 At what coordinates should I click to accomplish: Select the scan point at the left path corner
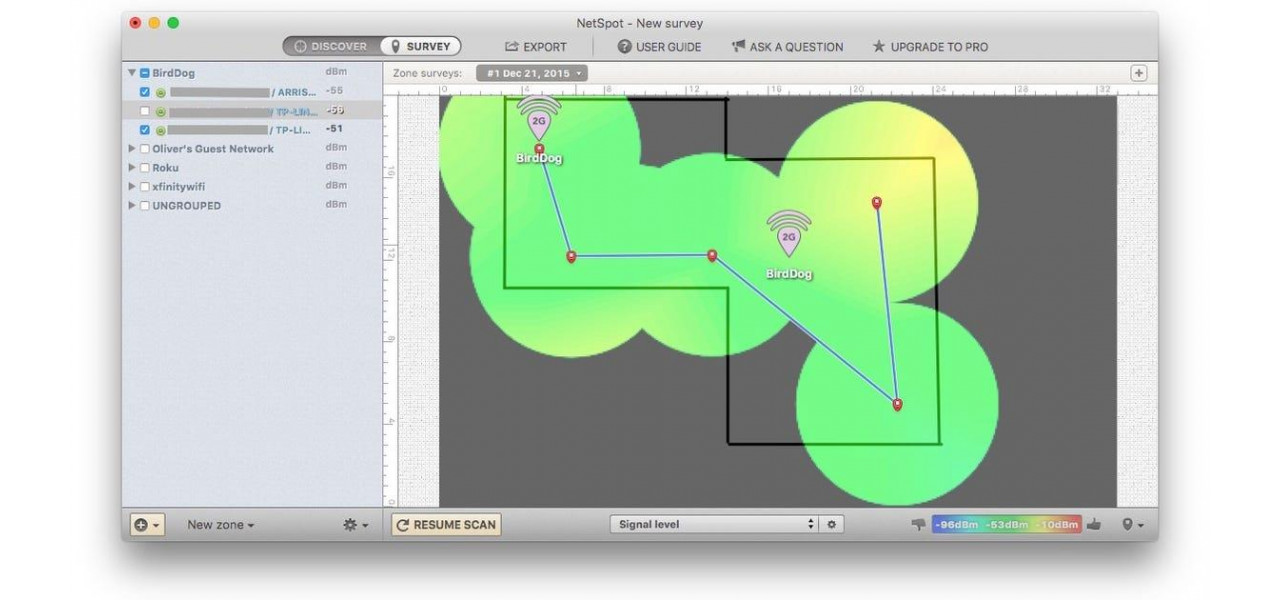[x=571, y=257]
